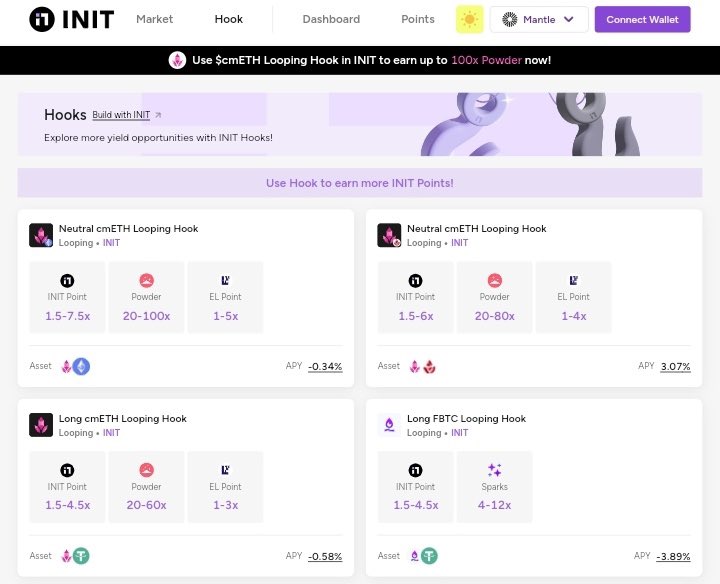The width and height of the screenshot is (720, 584).
Task: Select the Hook tab
Action: [x=229, y=19]
